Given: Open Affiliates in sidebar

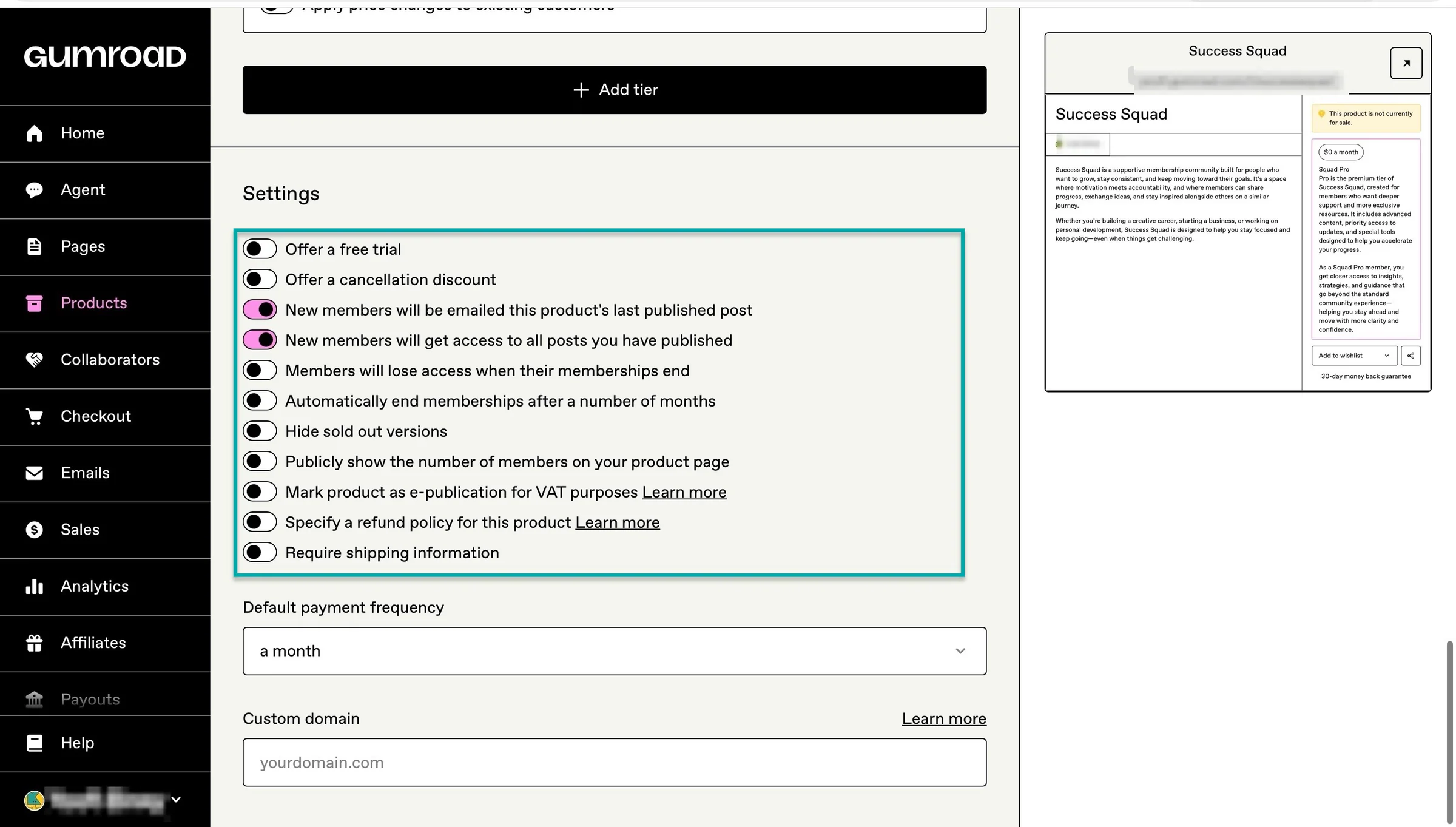Looking at the screenshot, I should tap(105, 643).
